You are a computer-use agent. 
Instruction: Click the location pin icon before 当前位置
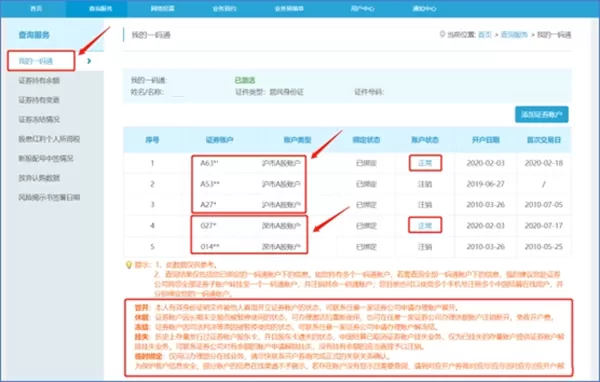coord(442,34)
